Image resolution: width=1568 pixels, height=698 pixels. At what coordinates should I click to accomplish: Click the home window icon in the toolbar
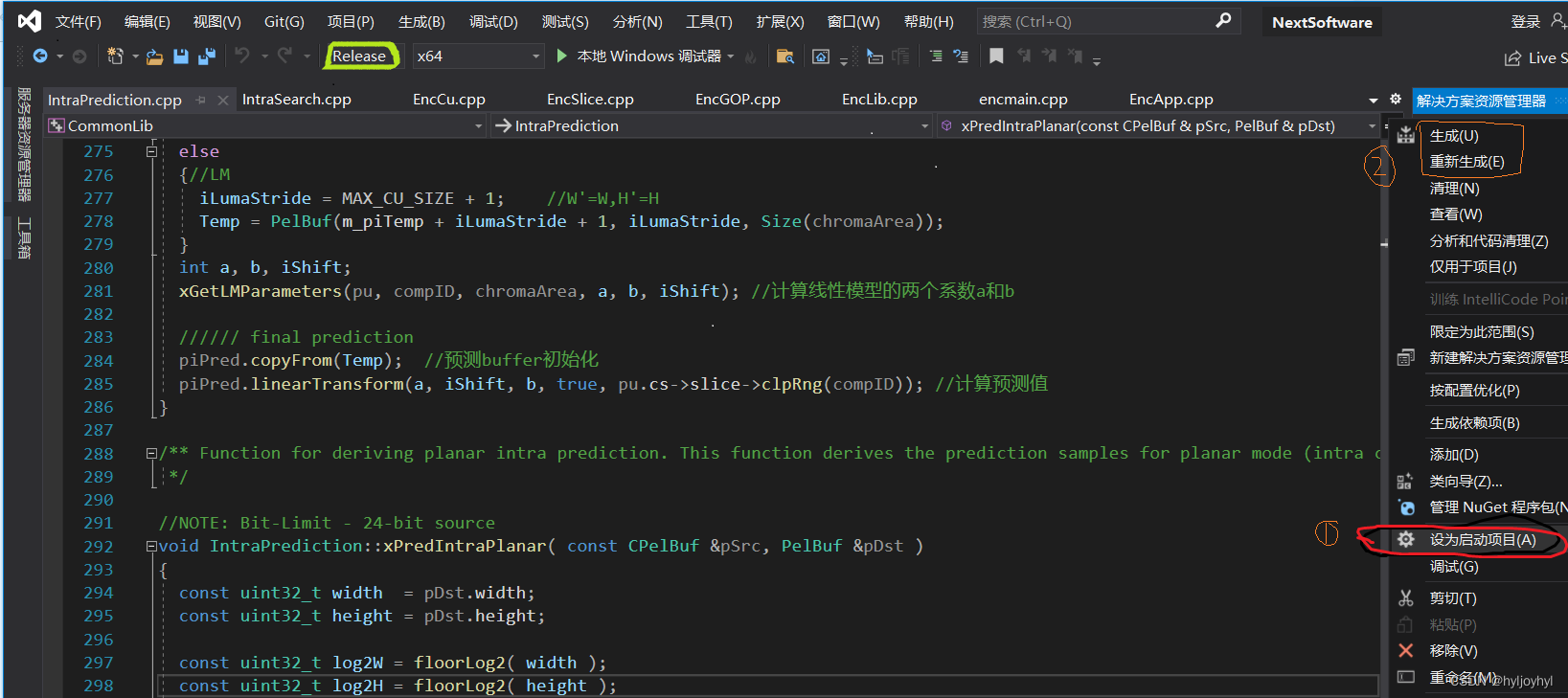pos(821,56)
